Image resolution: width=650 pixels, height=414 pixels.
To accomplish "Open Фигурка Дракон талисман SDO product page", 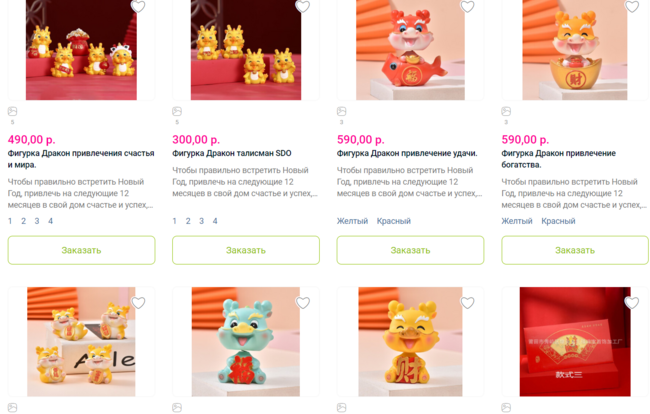I will click(232, 153).
